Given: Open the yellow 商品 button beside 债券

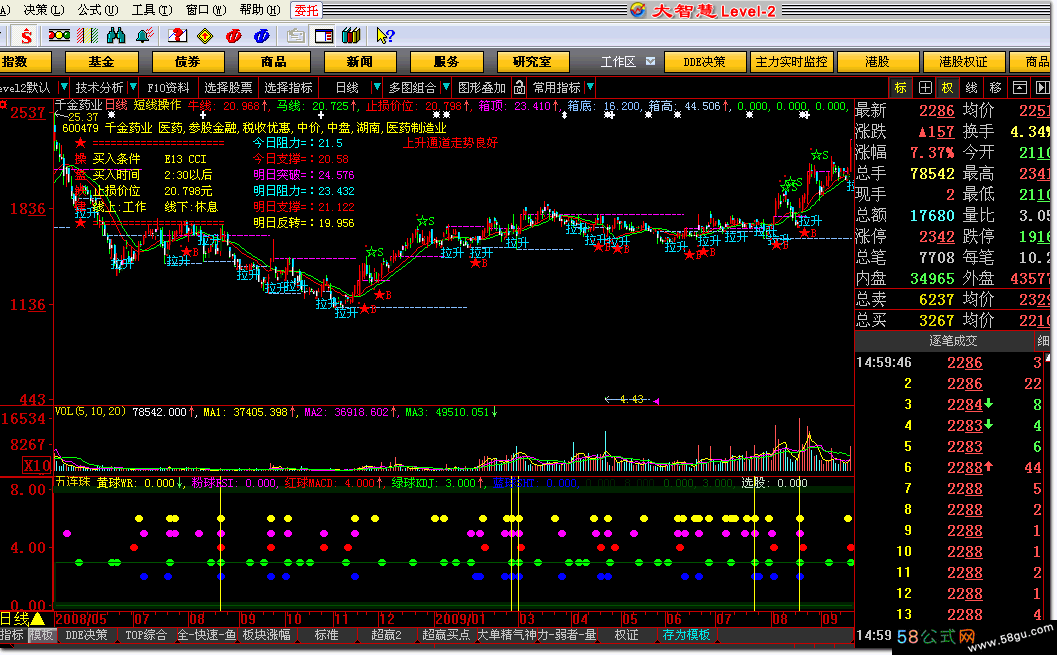Looking at the screenshot, I should point(274,62).
